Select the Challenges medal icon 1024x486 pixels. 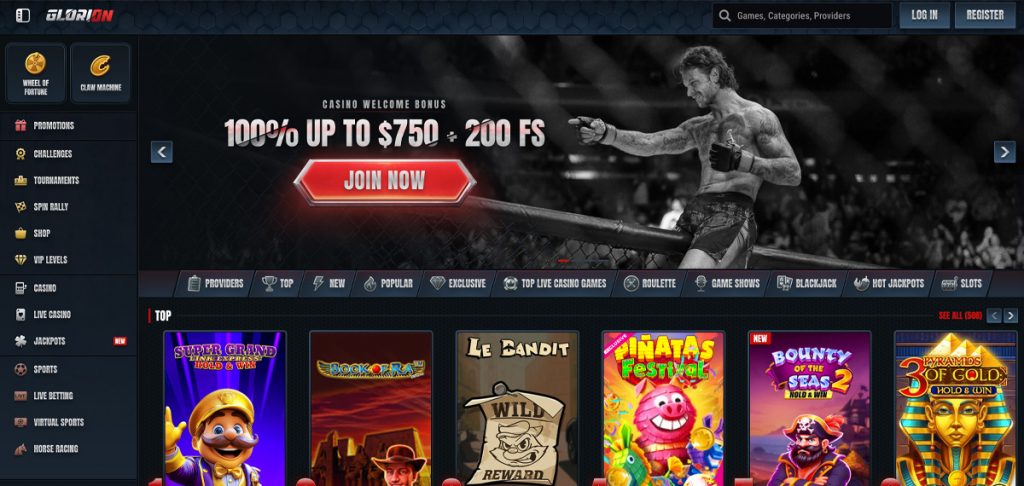tap(21, 154)
